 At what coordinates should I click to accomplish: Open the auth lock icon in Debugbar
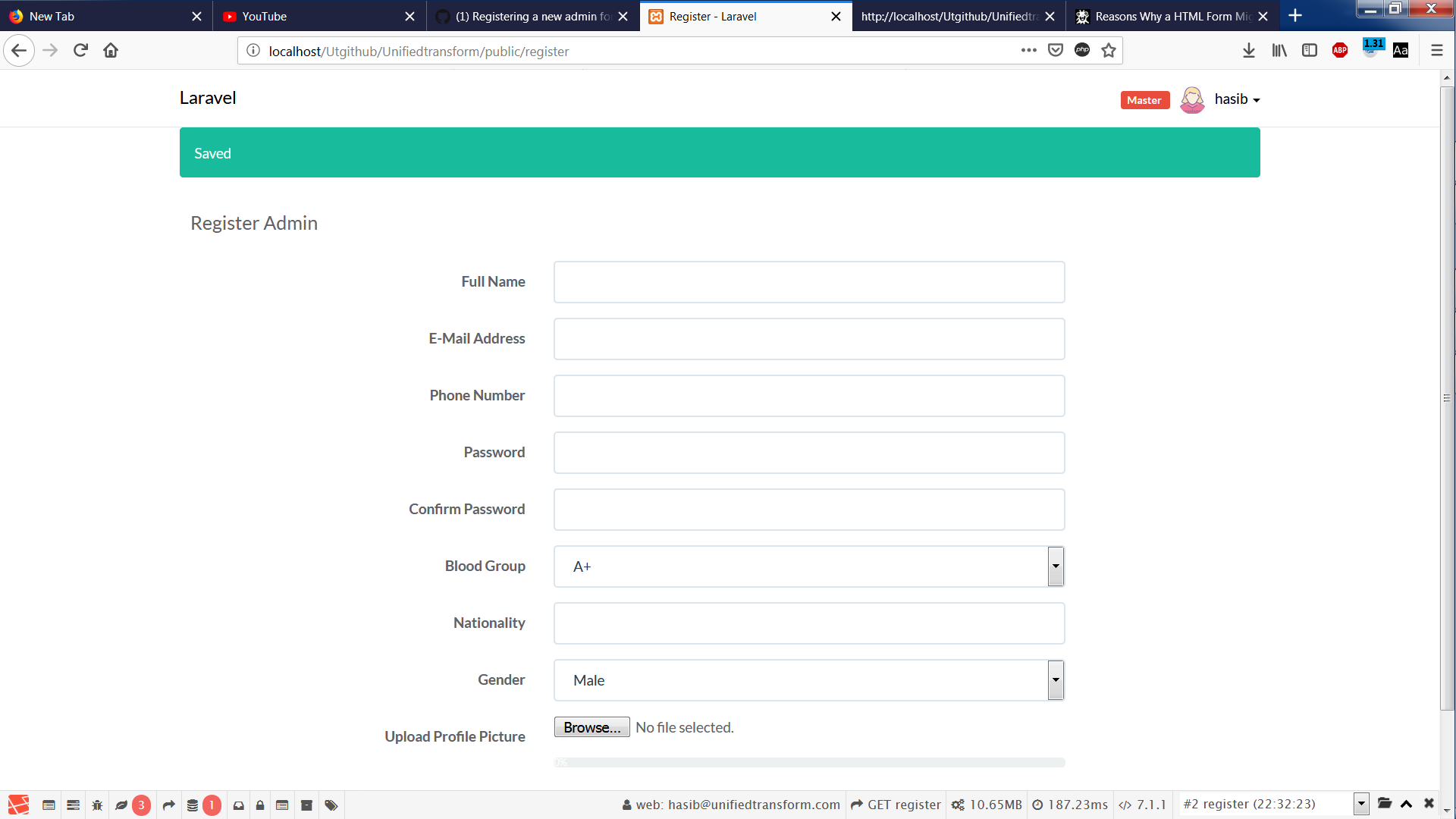[260, 805]
